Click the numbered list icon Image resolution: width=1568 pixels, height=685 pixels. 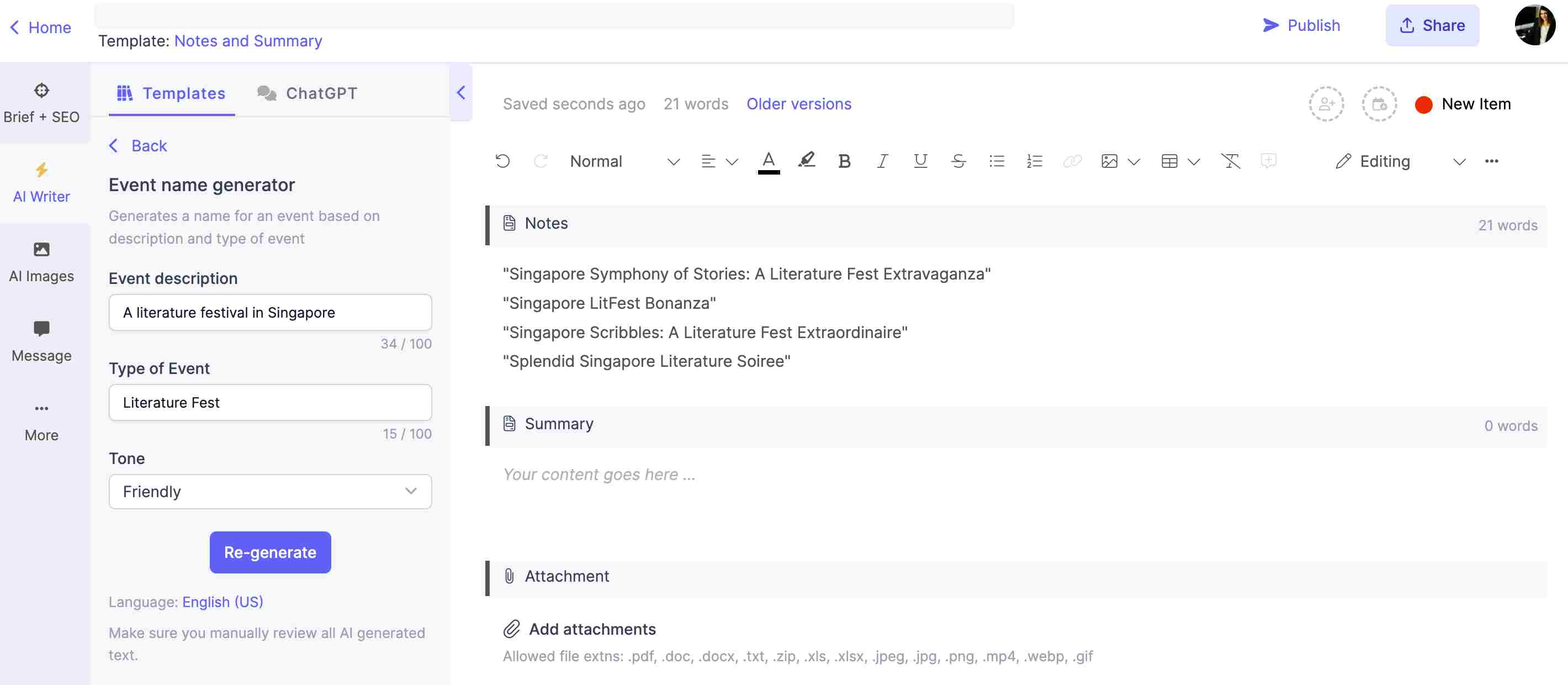click(1034, 160)
